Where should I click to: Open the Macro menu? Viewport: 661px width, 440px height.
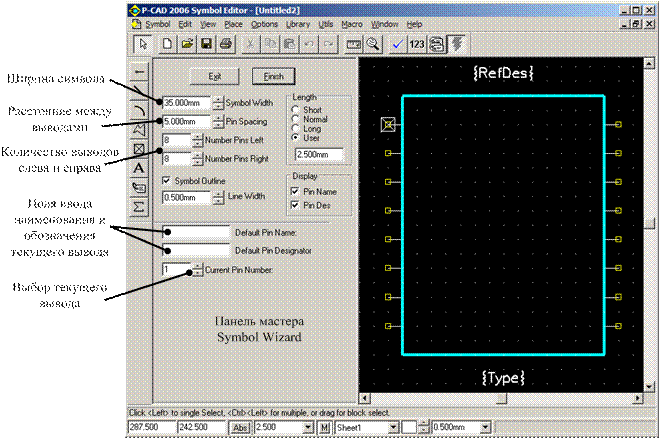click(x=352, y=24)
